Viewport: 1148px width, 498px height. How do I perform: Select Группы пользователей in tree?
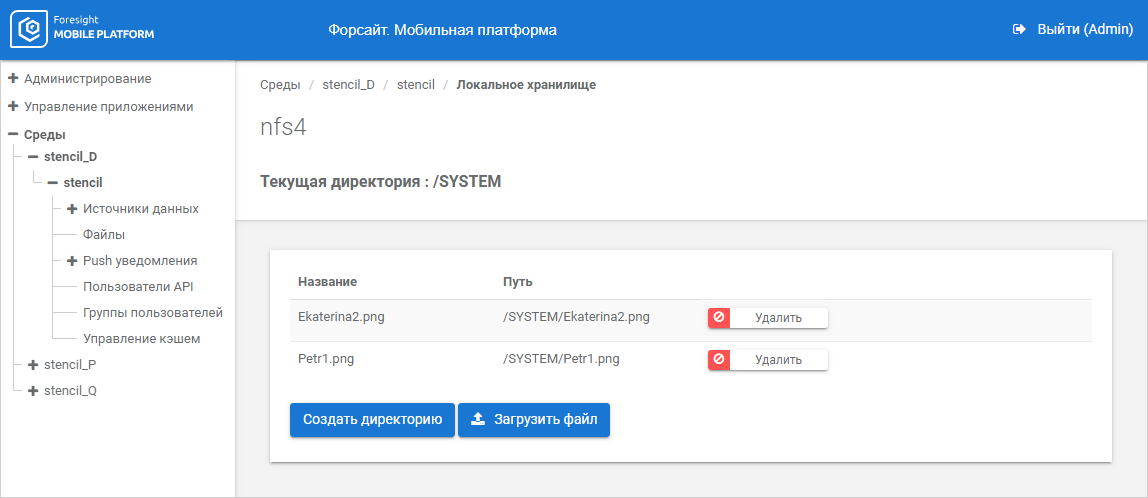(x=152, y=313)
